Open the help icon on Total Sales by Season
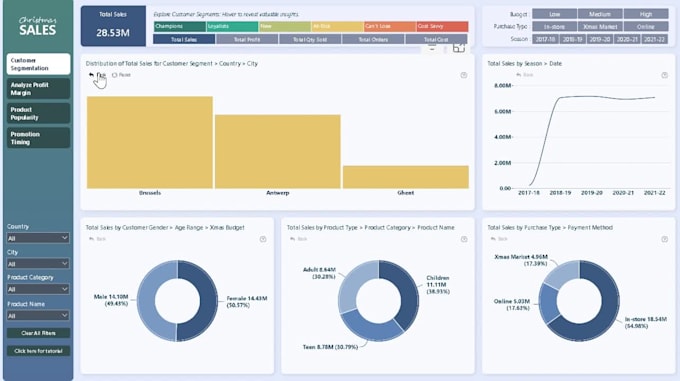Screen dimensions: 680x381 (664, 75)
